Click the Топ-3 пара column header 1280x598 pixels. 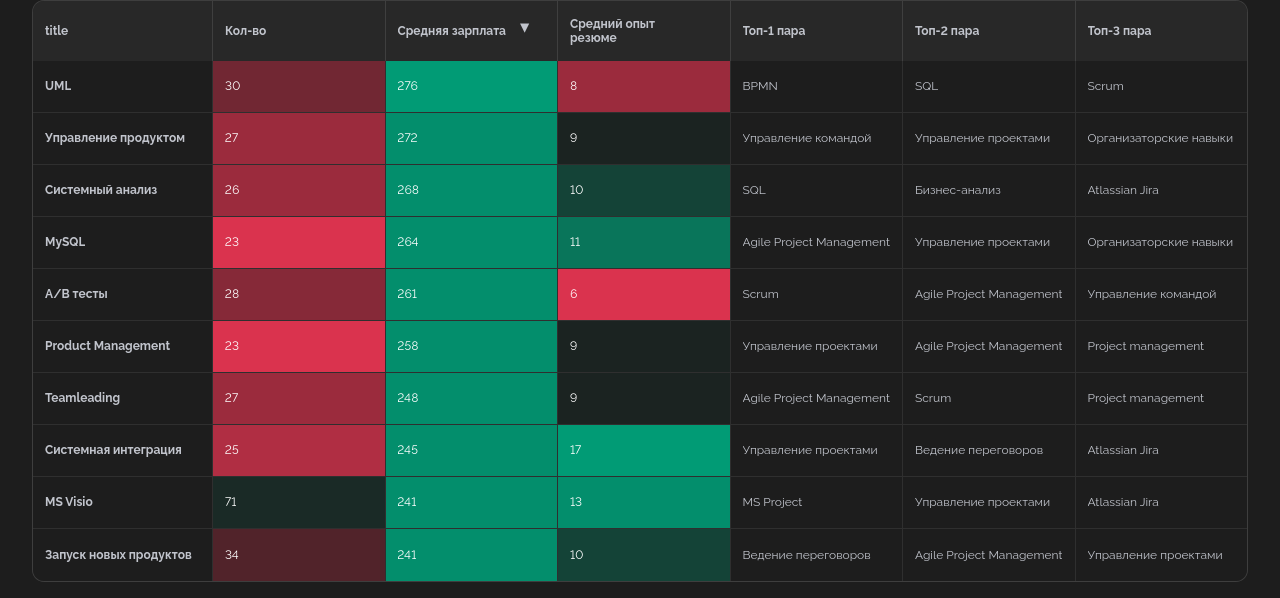tap(1119, 31)
